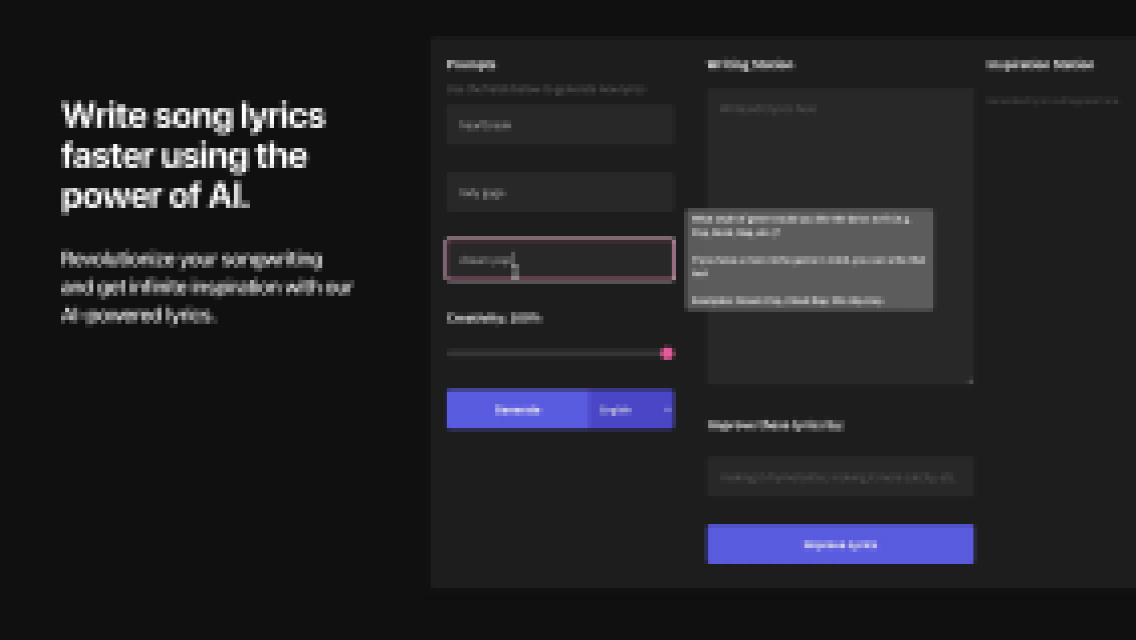Click the Prompts section heading
This screenshot has width=1136, height=640.
[x=470, y=64]
